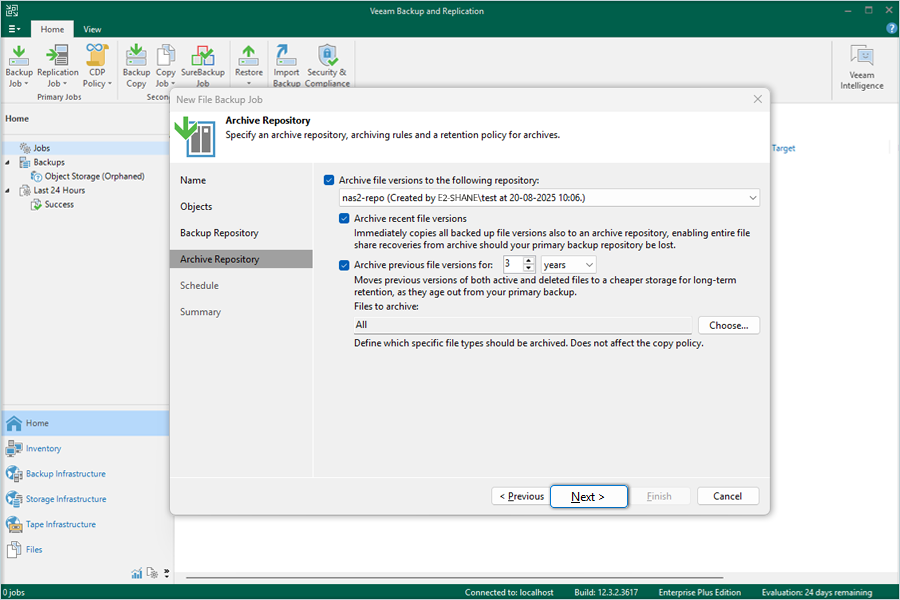Open the help question mark icon

[891, 28]
